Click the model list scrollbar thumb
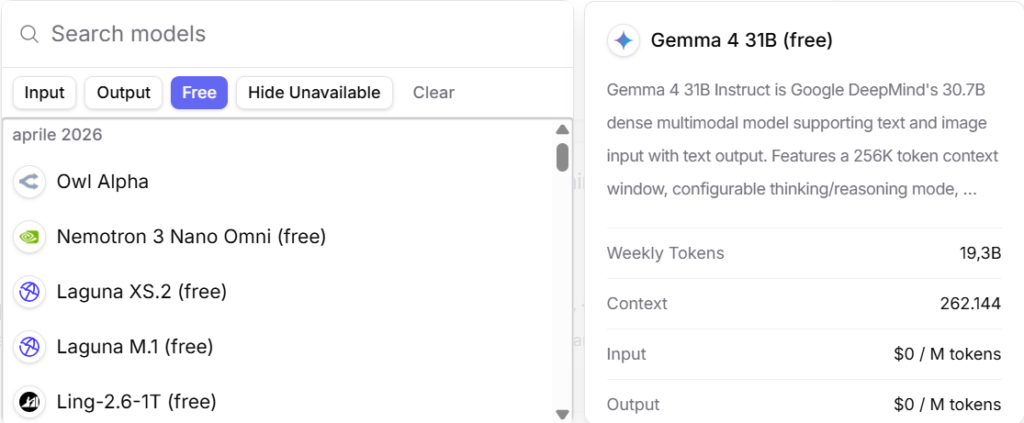Screen dimensions: 1024x423 tap(562, 157)
